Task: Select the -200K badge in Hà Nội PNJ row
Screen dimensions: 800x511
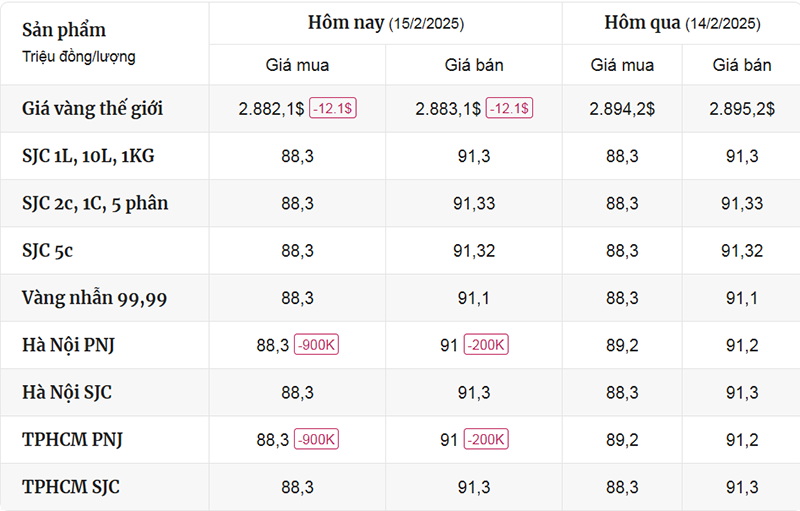Action: (x=486, y=345)
